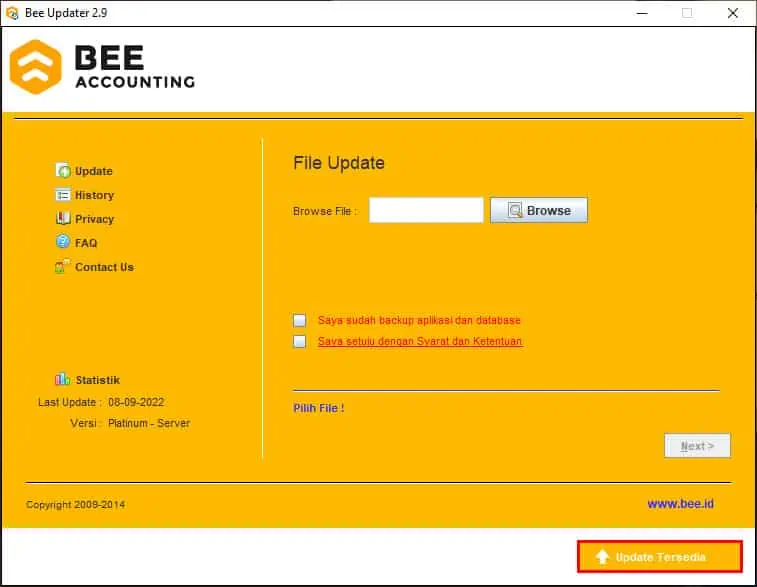Image resolution: width=757 pixels, height=587 pixels.
Task: Click the Next > button
Action: coord(697,446)
